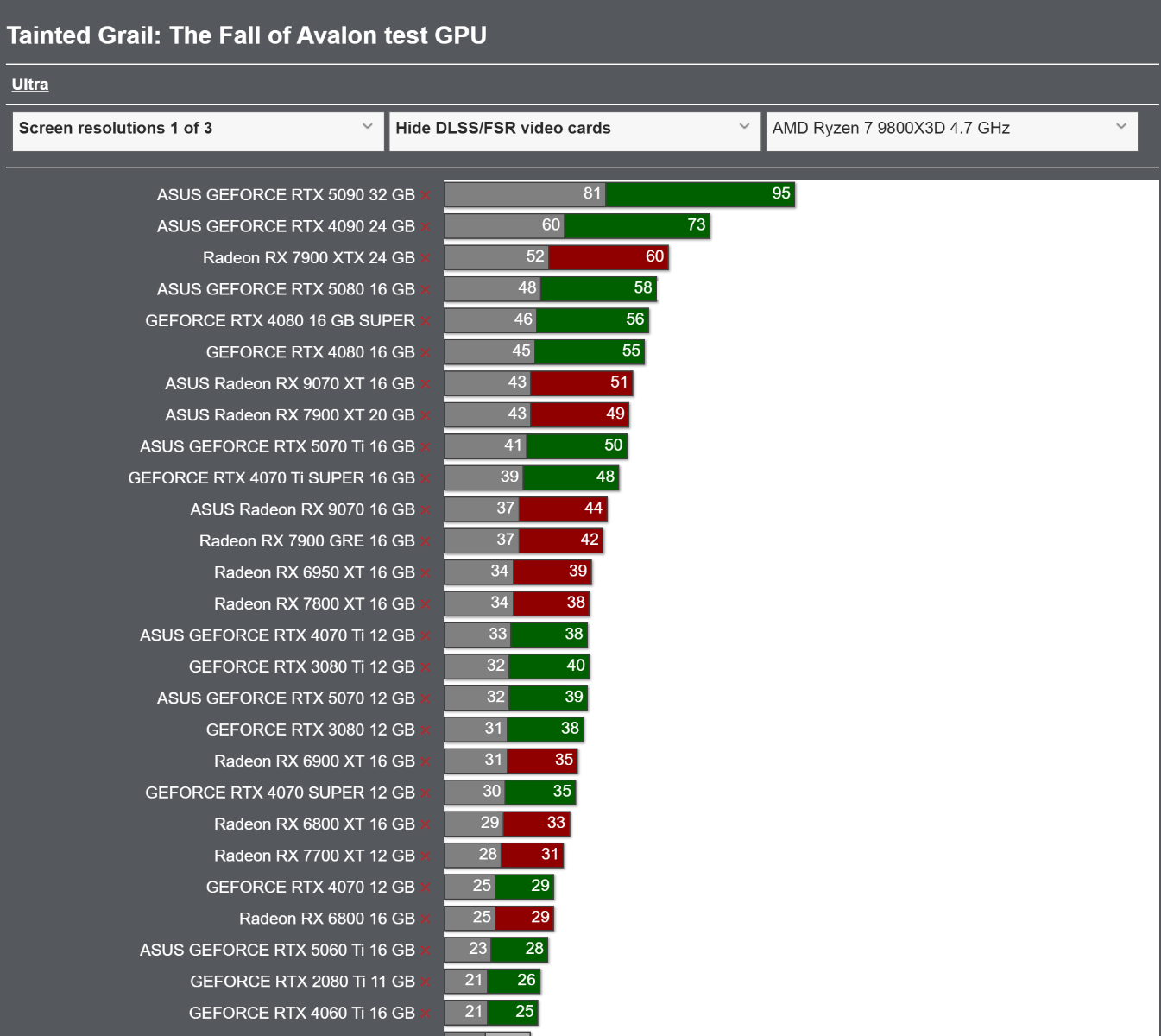
Task: Remove ASUS GEFORCE RTX 5070 12 GB row
Action: (x=426, y=698)
